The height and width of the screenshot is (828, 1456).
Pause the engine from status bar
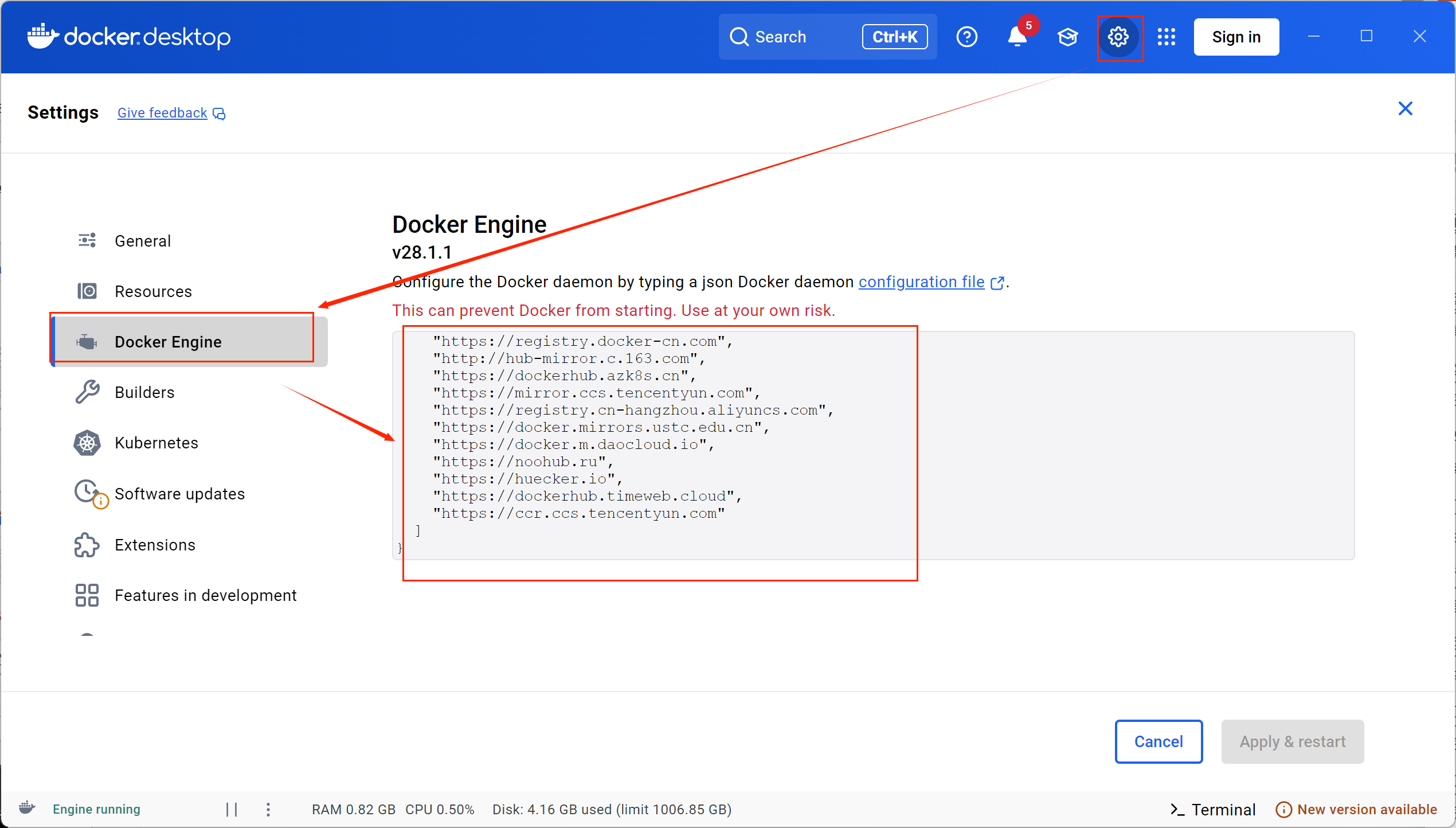[232, 809]
